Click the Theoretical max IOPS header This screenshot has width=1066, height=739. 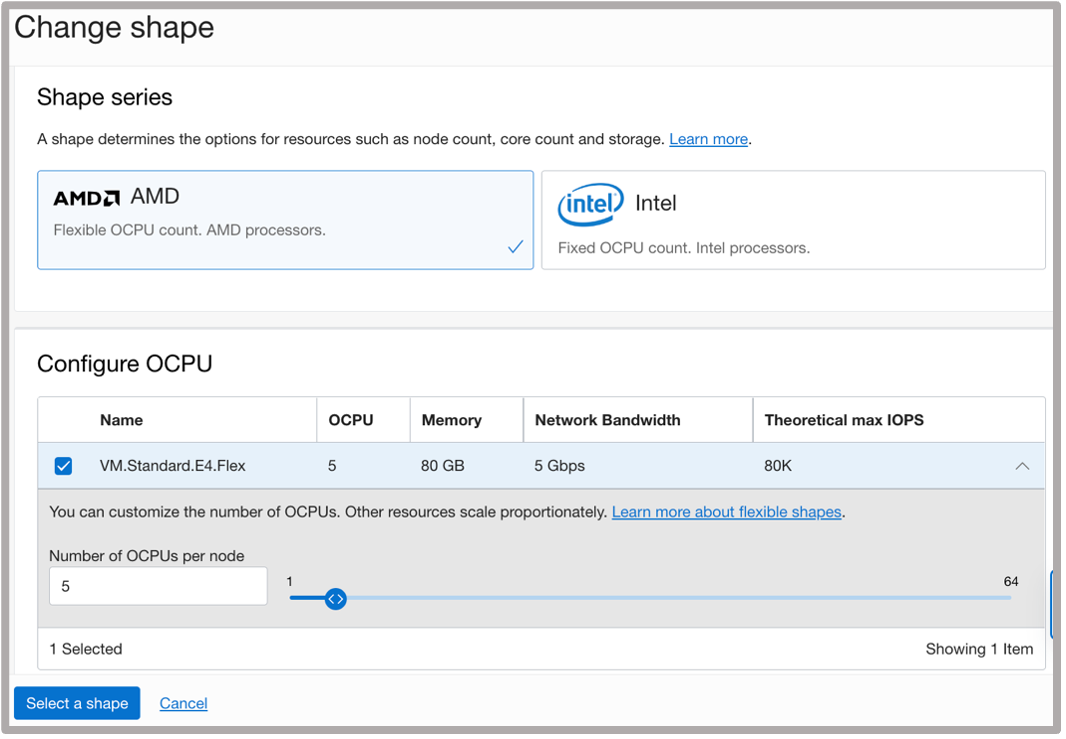[x=844, y=420]
